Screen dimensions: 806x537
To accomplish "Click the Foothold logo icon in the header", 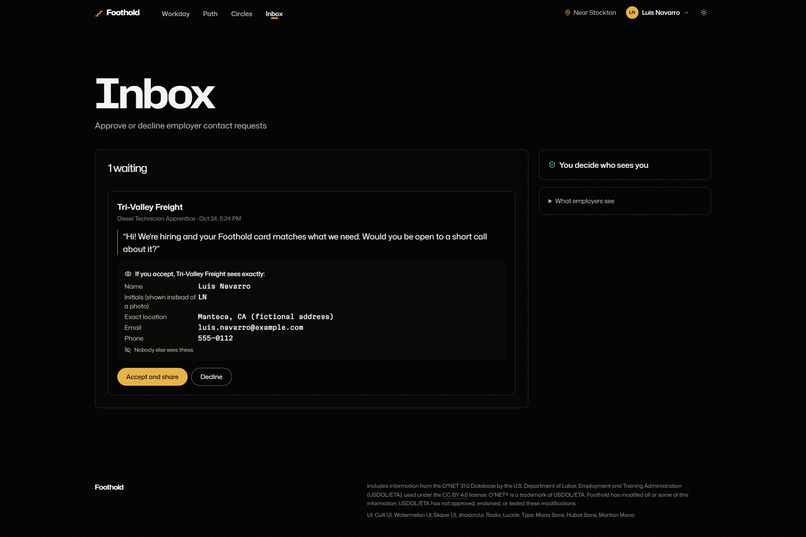I will 99,13.
